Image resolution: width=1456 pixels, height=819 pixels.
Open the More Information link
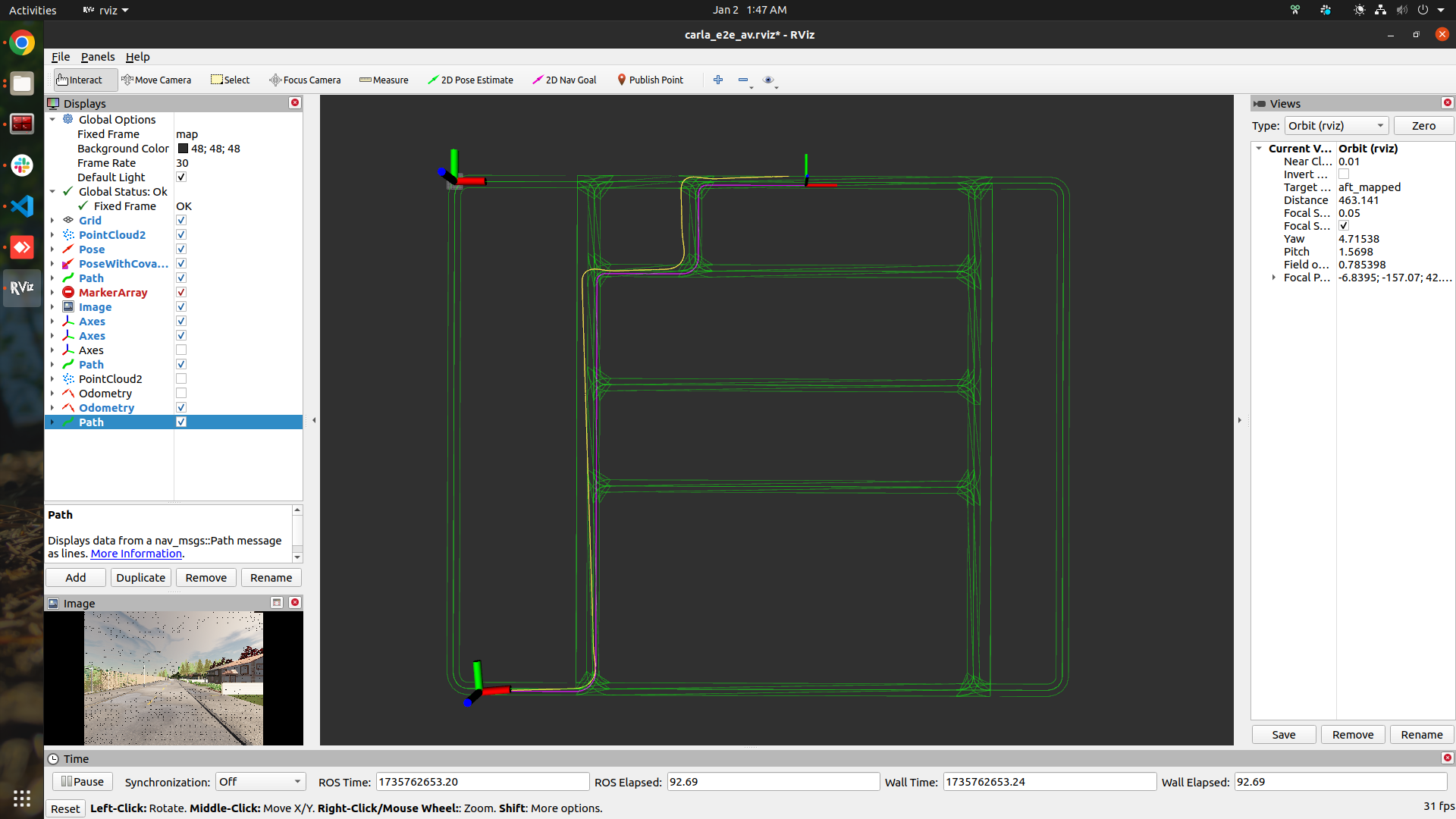136,554
